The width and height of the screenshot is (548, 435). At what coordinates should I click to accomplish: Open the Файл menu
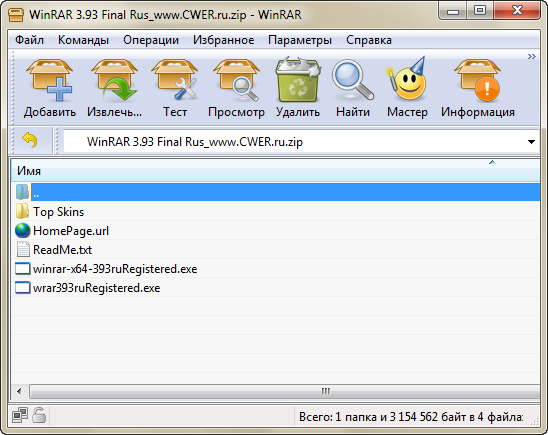point(29,40)
